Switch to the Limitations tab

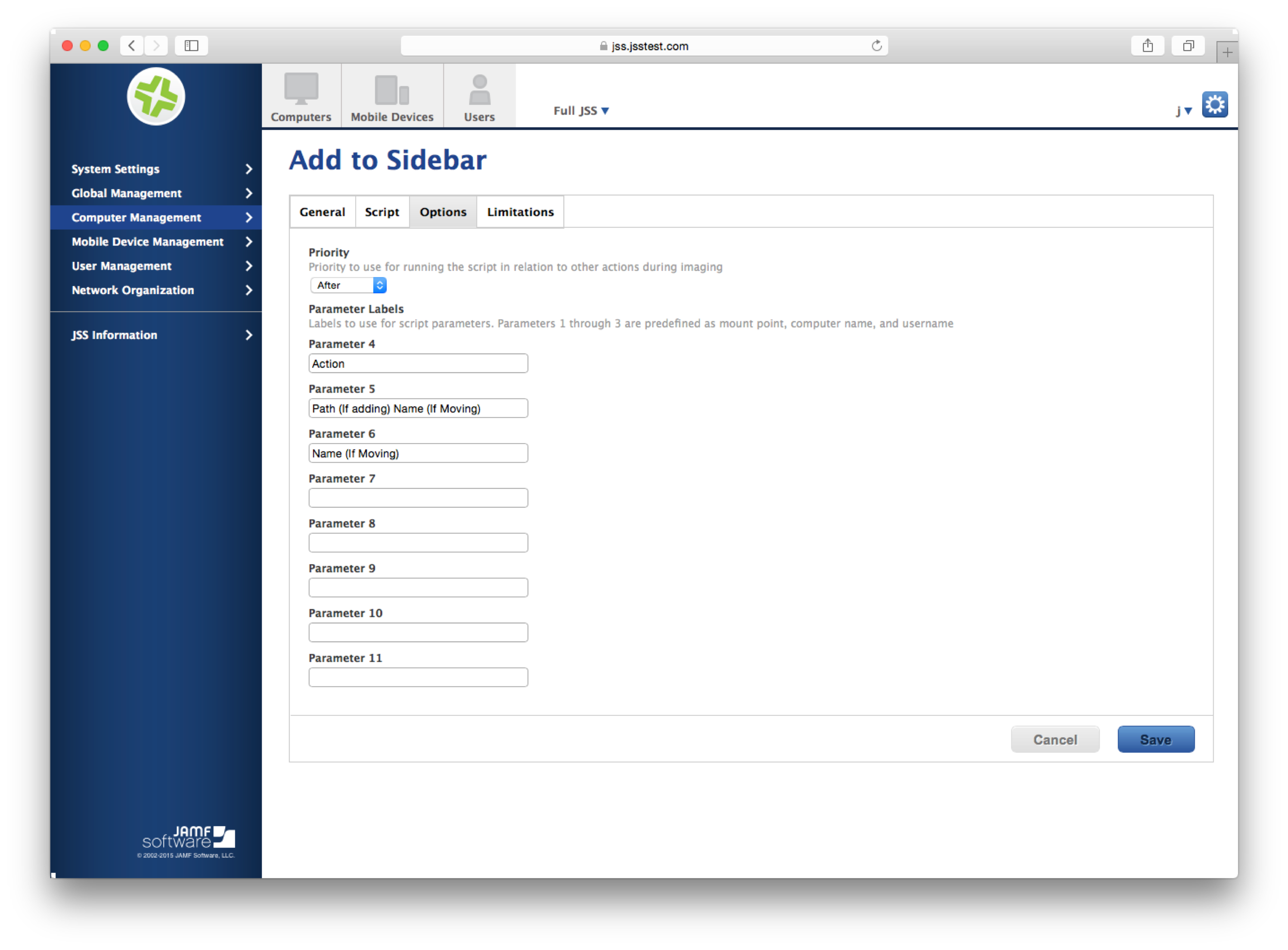(x=520, y=211)
